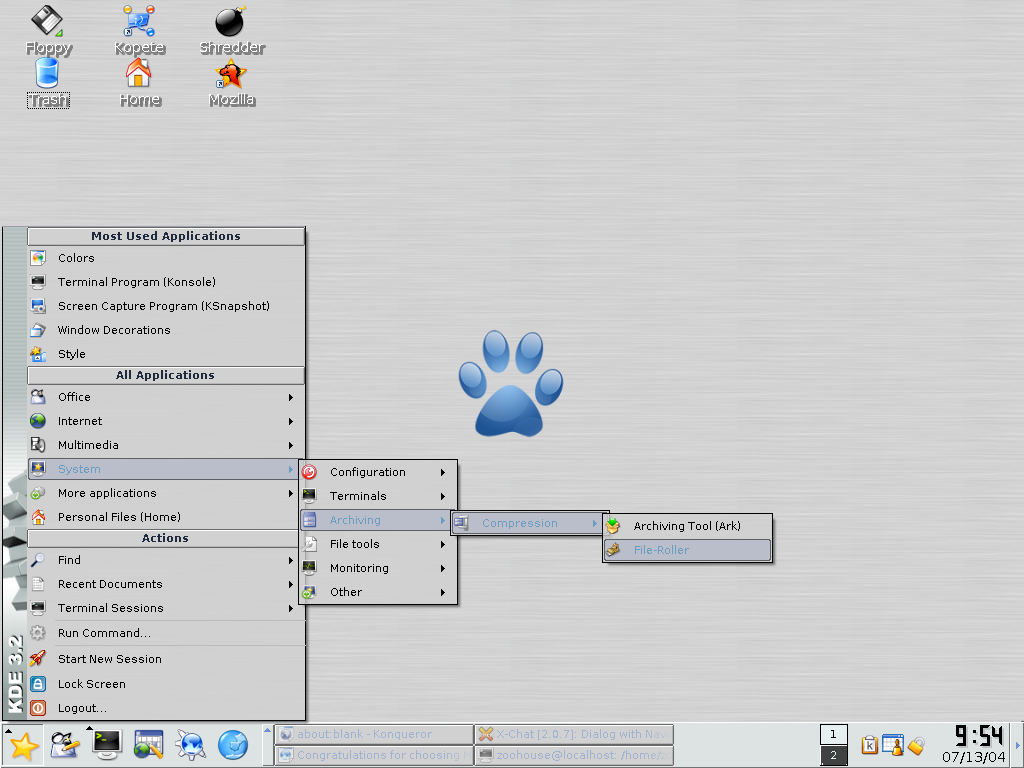This screenshot has height=768, width=1024.
Task: Open the Klipper clipboard tray icon
Action: point(869,744)
